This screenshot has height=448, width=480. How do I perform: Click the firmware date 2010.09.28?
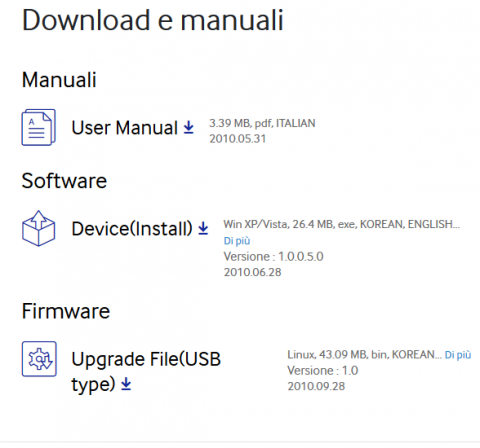click(316, 386)
